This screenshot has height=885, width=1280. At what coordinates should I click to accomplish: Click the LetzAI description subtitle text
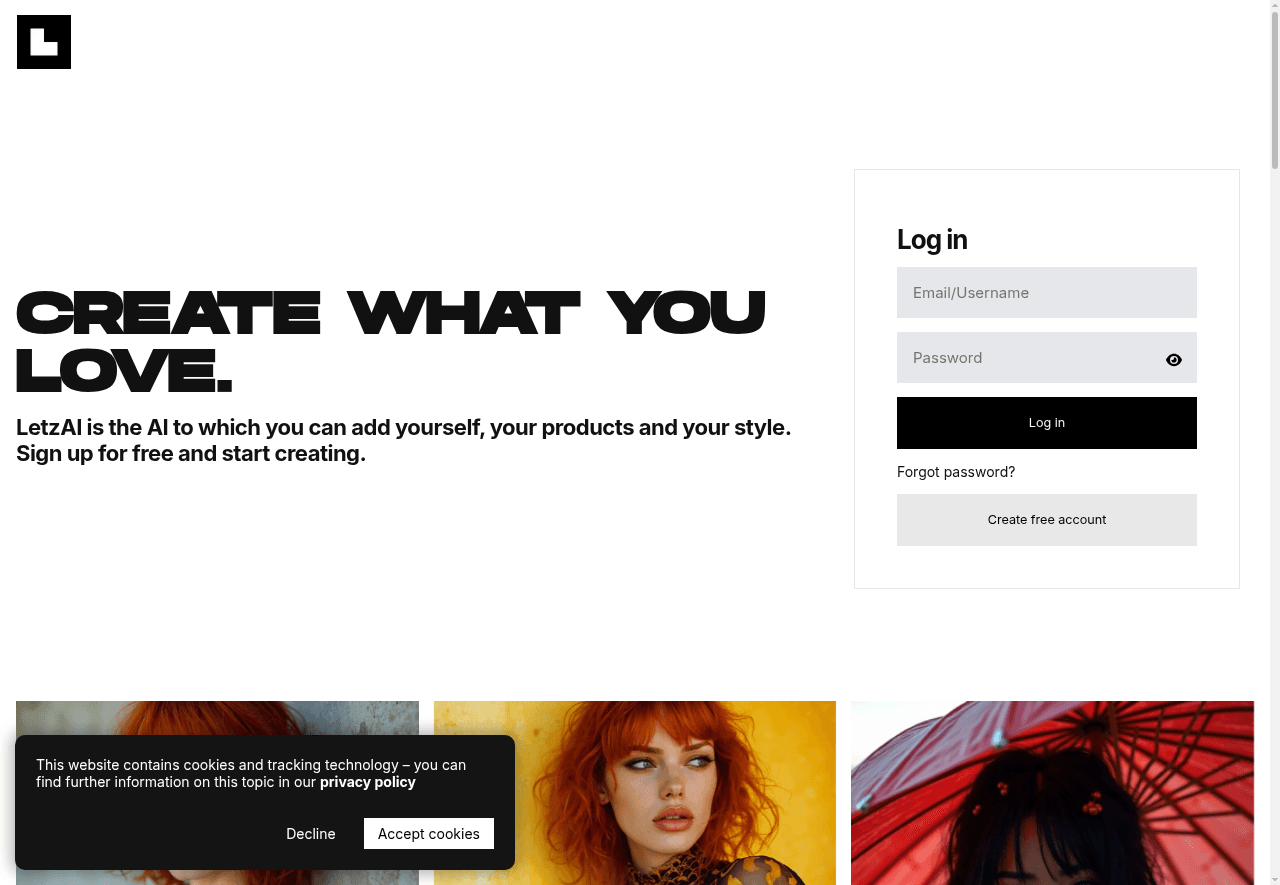click(404, 441)
